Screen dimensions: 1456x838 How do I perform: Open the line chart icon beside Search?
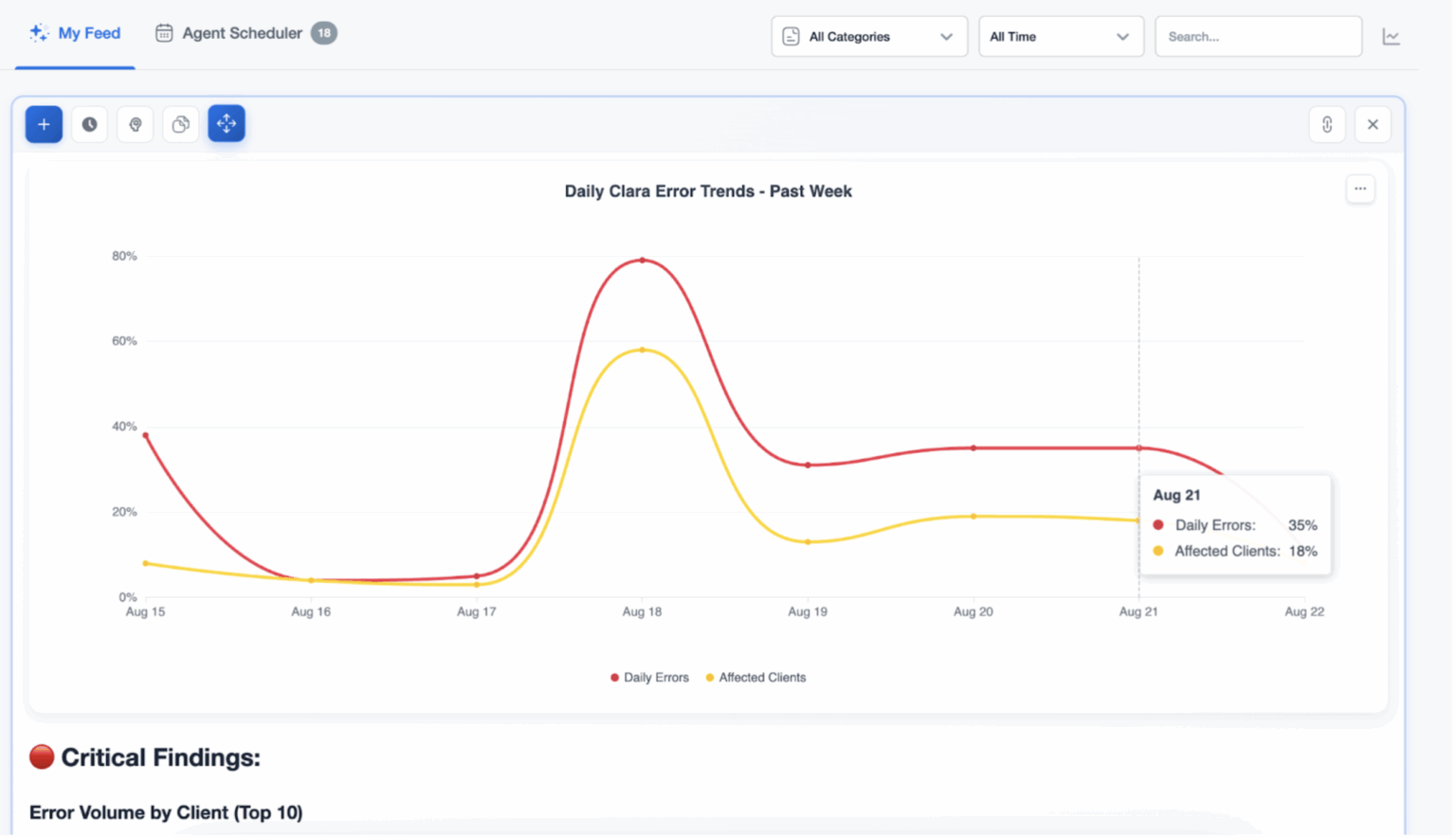coord(1392,36)
